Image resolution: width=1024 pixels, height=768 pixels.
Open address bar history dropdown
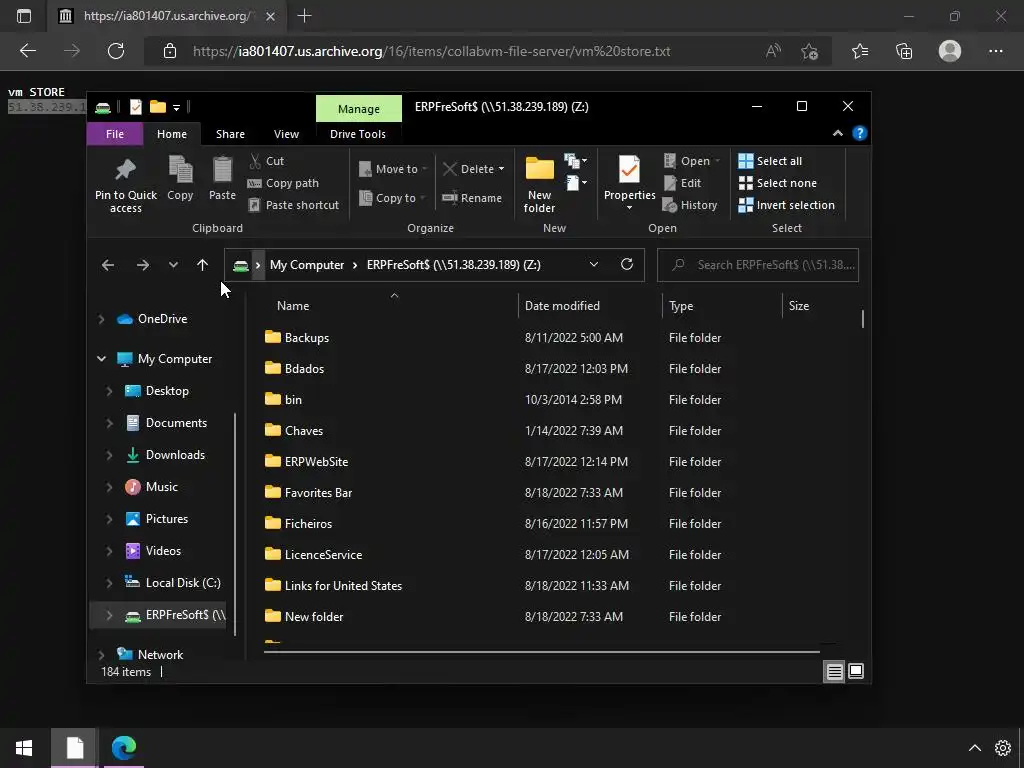(594, 264)
